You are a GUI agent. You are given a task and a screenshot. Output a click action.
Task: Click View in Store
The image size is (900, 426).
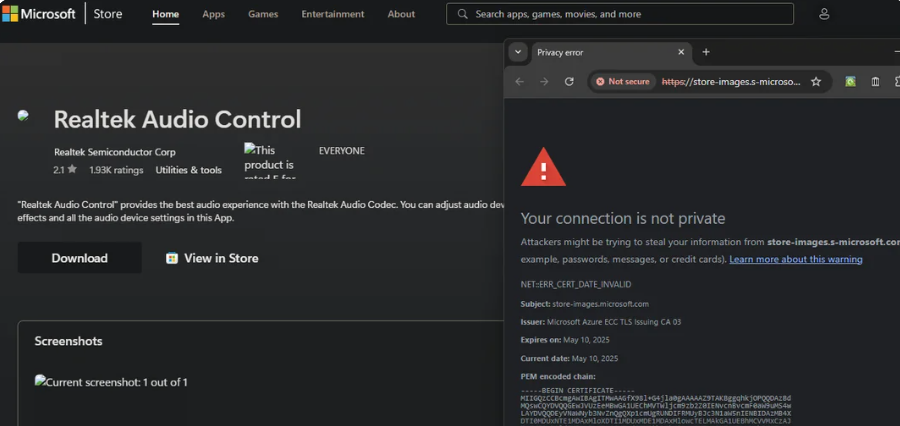[x=212, y=258]
